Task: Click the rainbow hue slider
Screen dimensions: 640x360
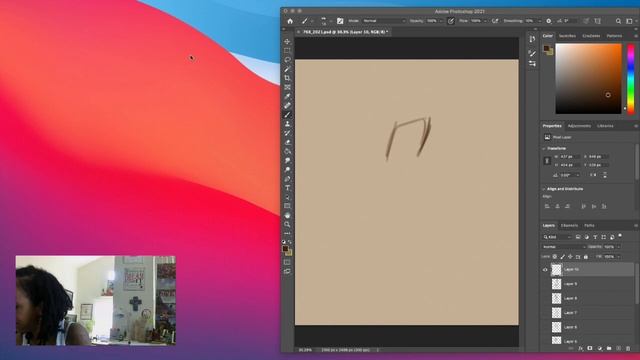Action: [x=631, y=79]
